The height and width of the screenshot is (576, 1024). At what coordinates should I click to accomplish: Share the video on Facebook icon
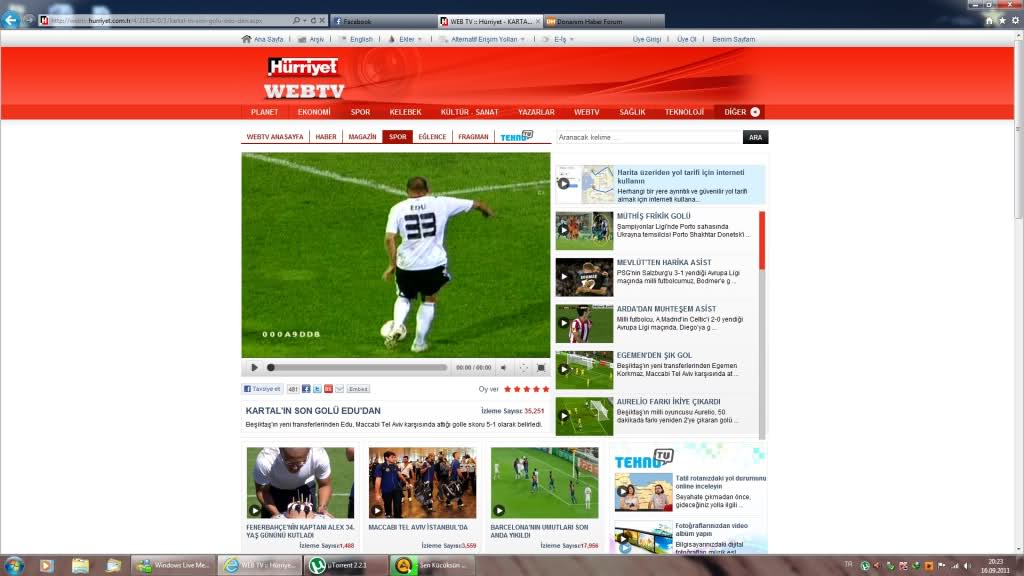(x=306, y=389)
